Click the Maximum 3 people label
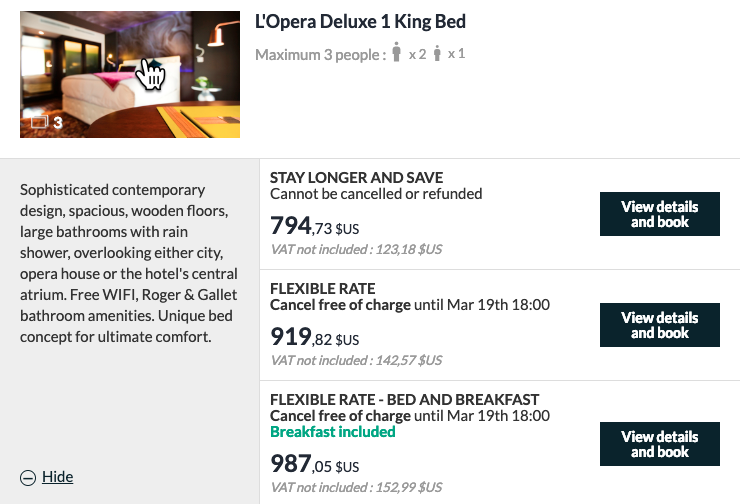The image size is (740, 504). (x=320, y=55)
